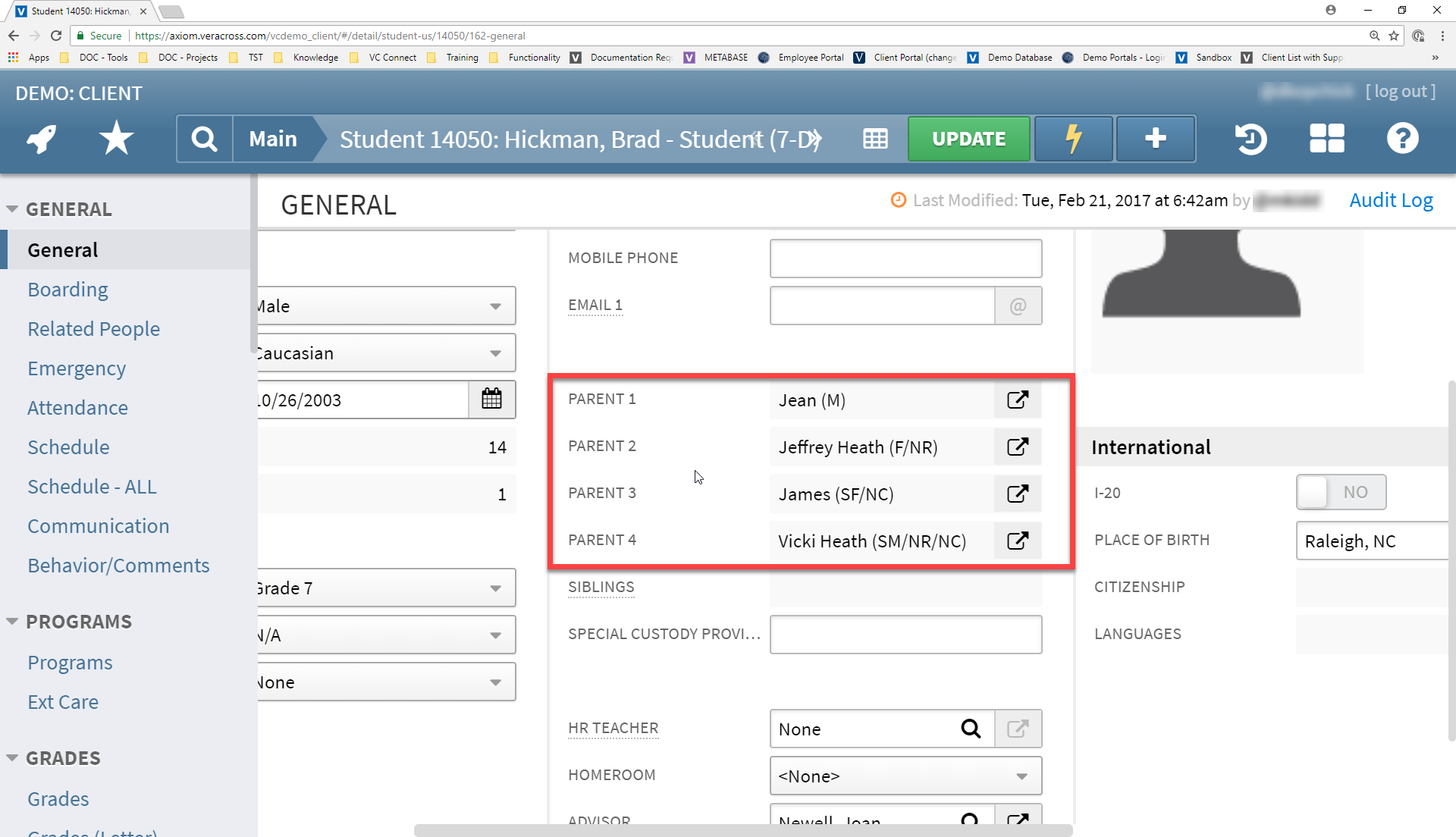Open the Grade 7 dropdown
This screenshot has height=837, width=1456.
click(x=387, y=588)
